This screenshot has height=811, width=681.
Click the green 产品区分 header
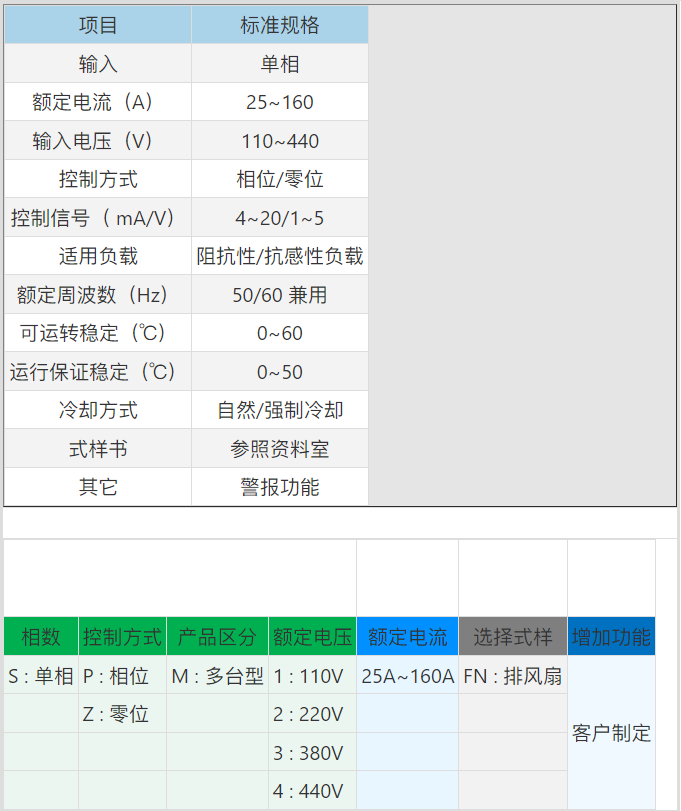pos(217,637)
